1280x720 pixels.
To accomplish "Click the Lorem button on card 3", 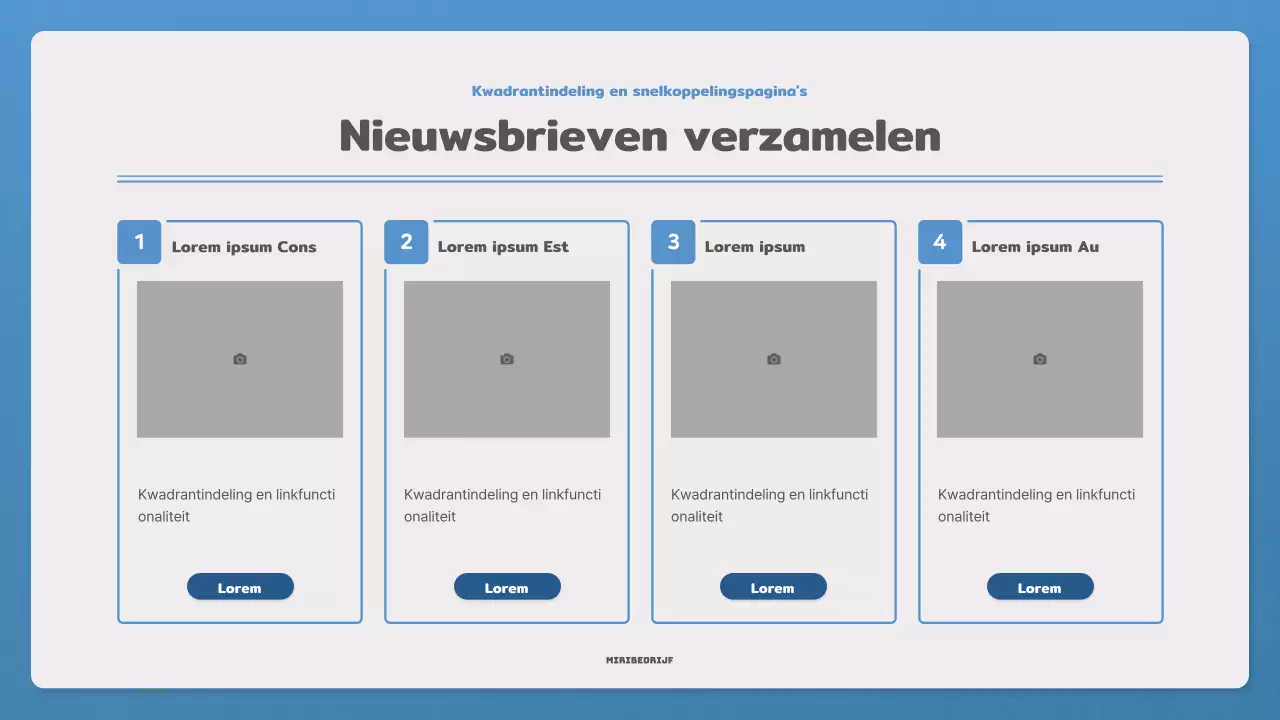I will pyautogui.click(x=773, y=586).
